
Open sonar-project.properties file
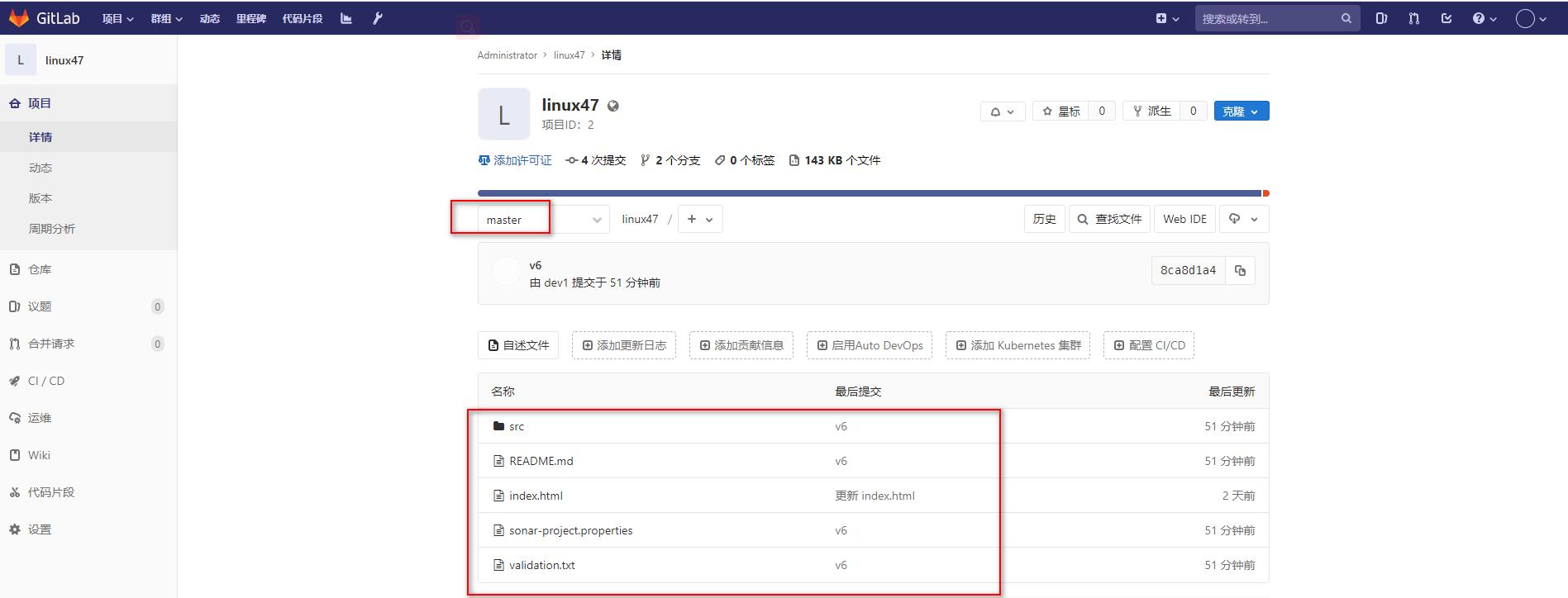[571, 530]
